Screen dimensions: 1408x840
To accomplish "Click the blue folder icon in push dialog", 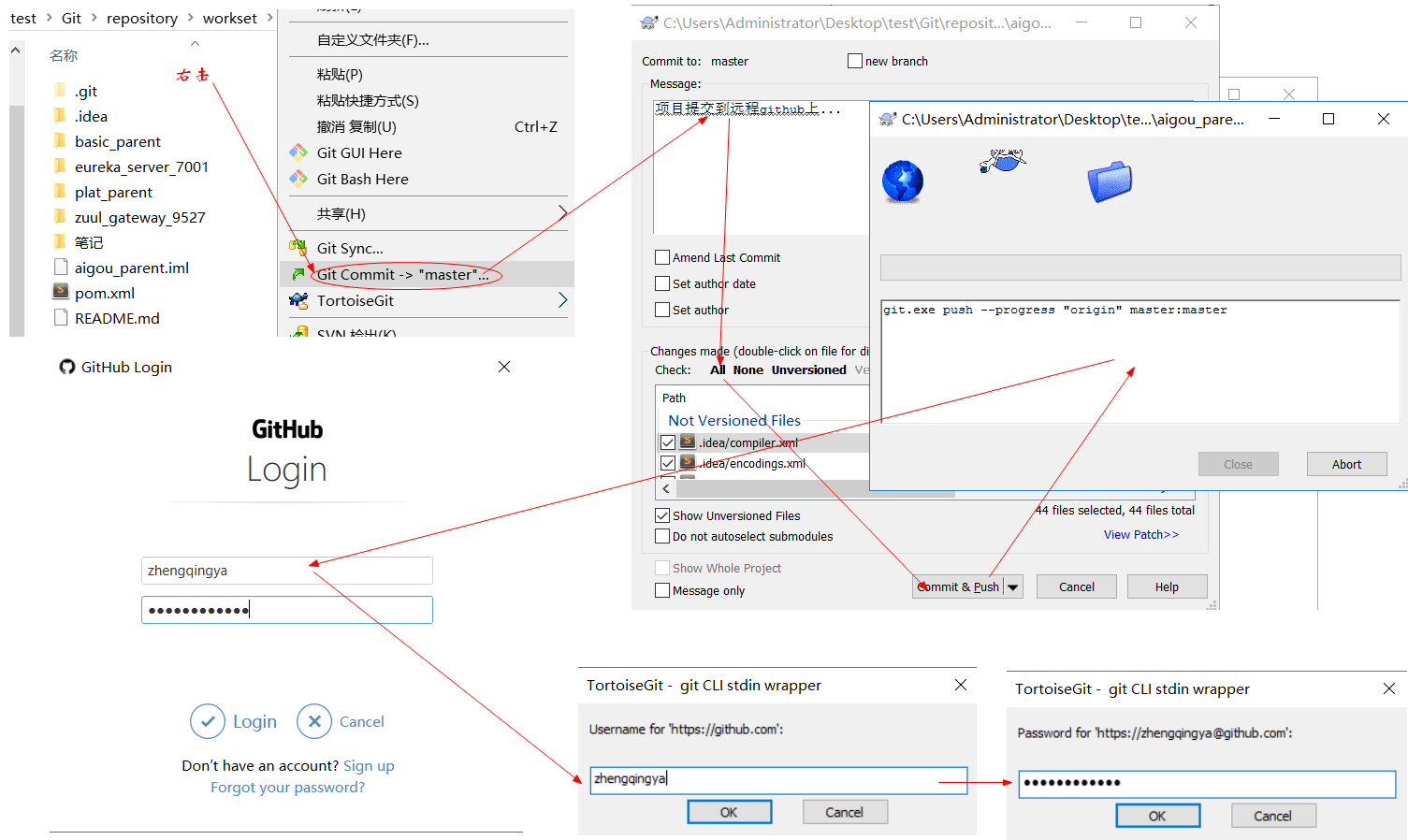I will (1110, 181).
